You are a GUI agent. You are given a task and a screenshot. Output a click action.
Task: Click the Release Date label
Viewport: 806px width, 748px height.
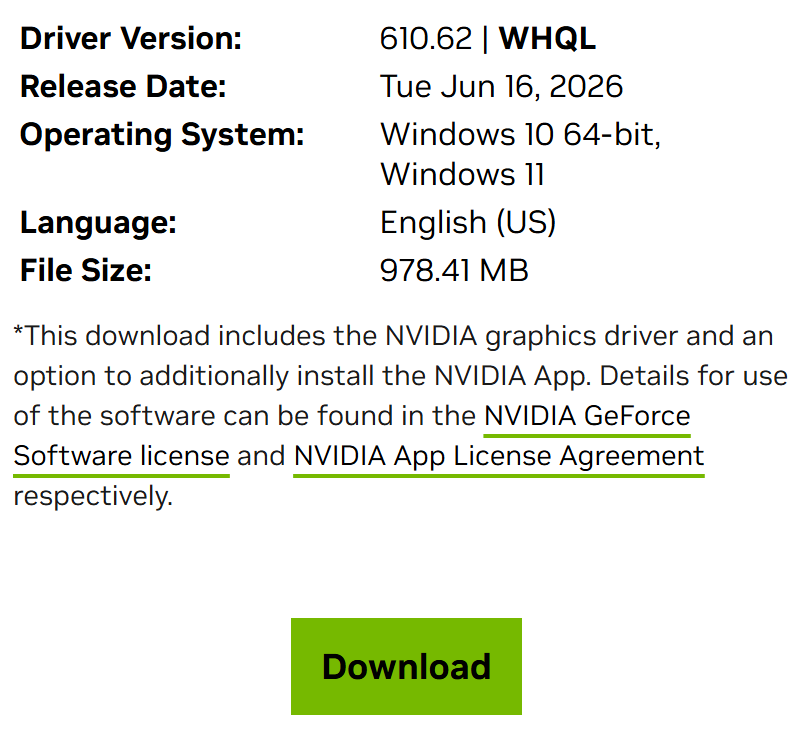coord(123,86)
